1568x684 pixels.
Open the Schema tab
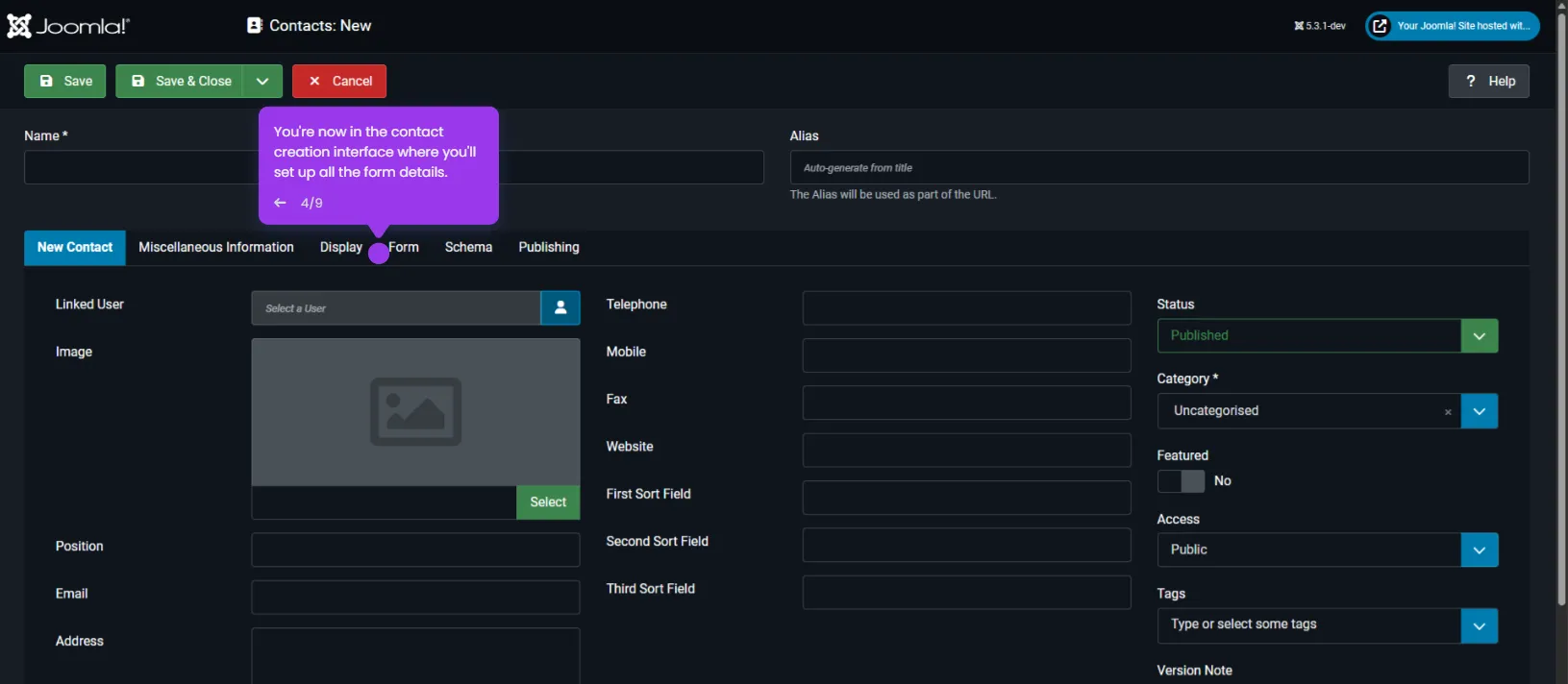pos(468,248)
